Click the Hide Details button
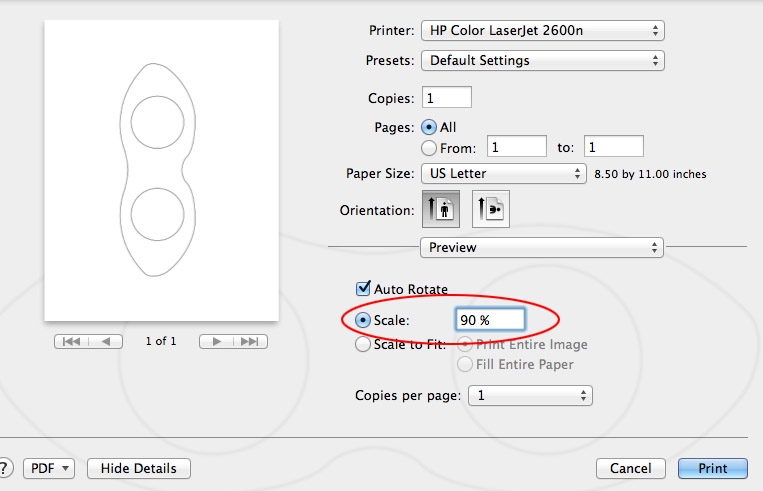The width and height of the screenshot is (763, 491). point(139,468)
